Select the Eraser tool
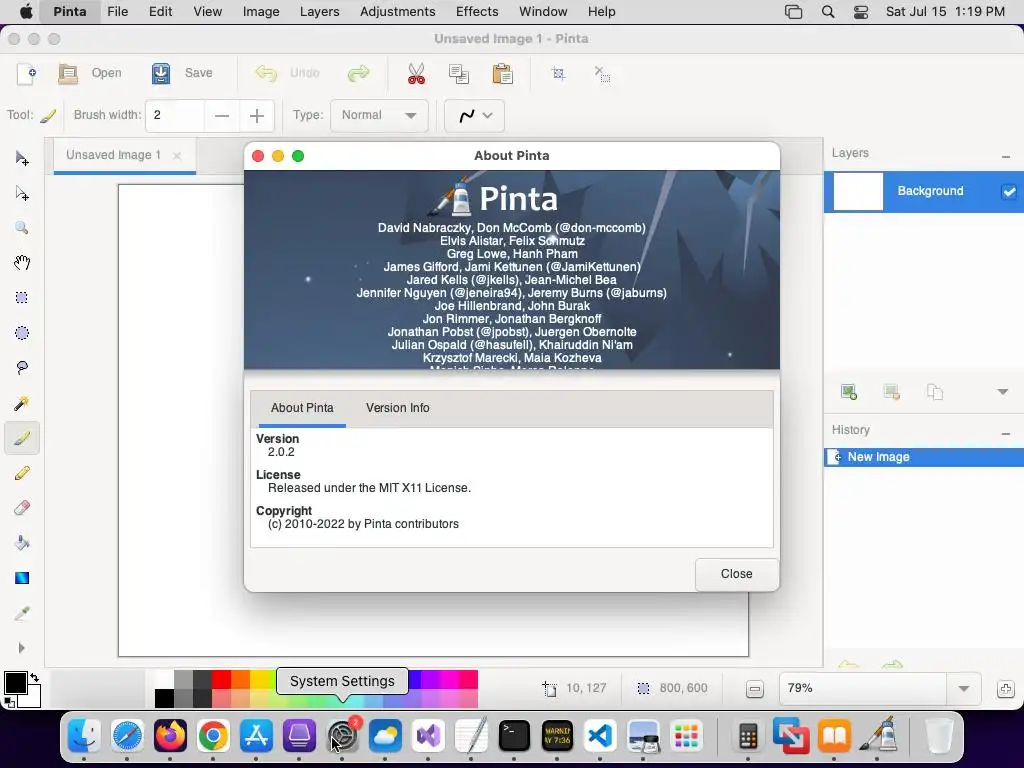The height and width of the screenshot is (768, 1024). pyautogui.click(x=22, y=508)
